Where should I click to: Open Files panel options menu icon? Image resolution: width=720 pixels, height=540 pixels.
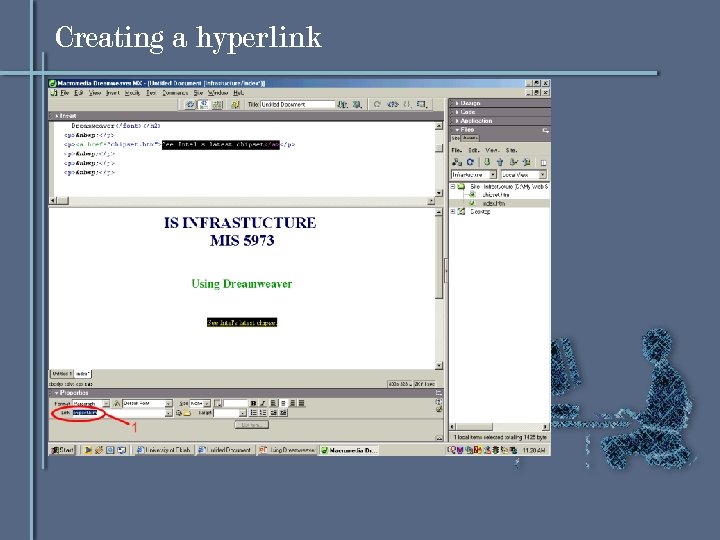tap(545, 130)
